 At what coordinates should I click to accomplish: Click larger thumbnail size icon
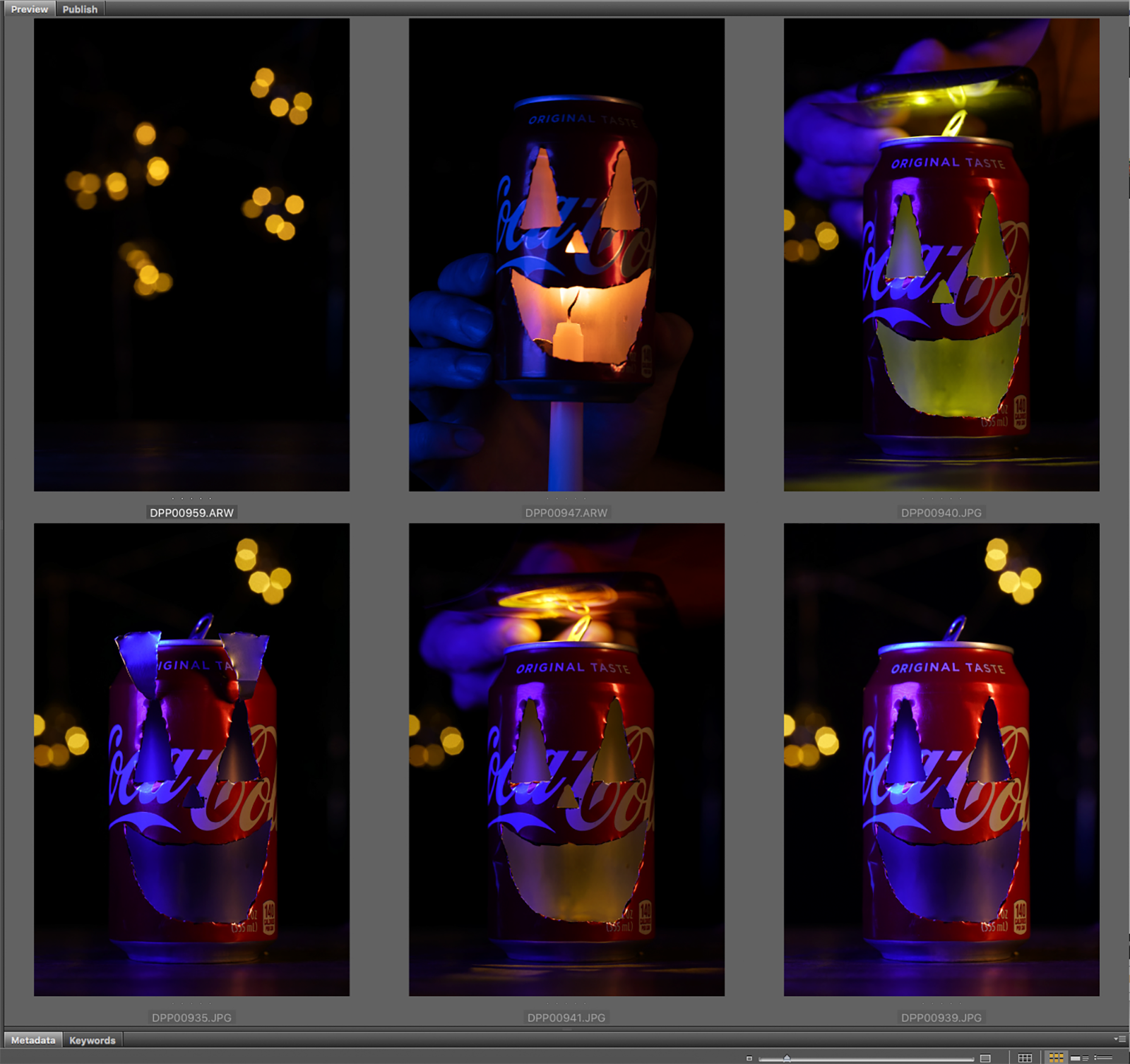985,1058
